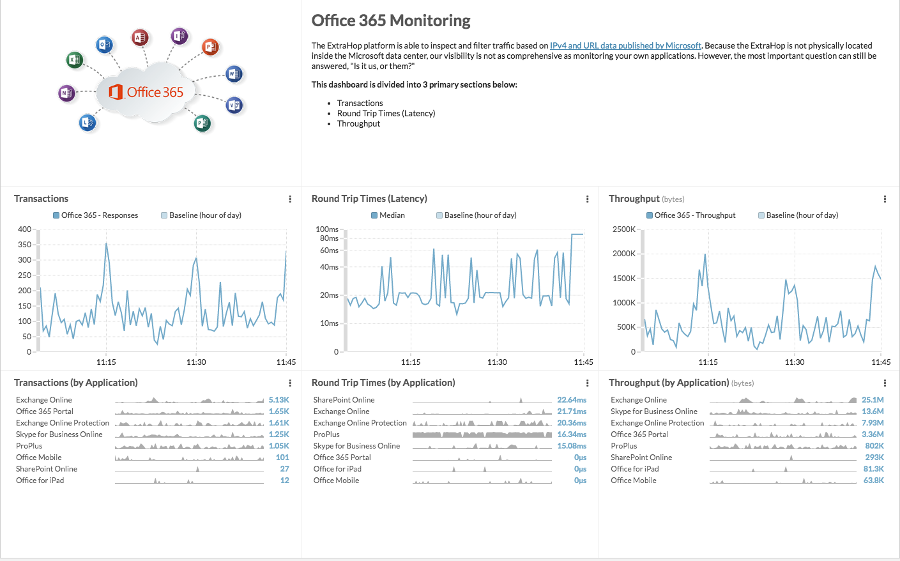This screenshot has height=561, width=900.
Task: Click Exchange Online throughput sparkline
Action: pos(783,400)
